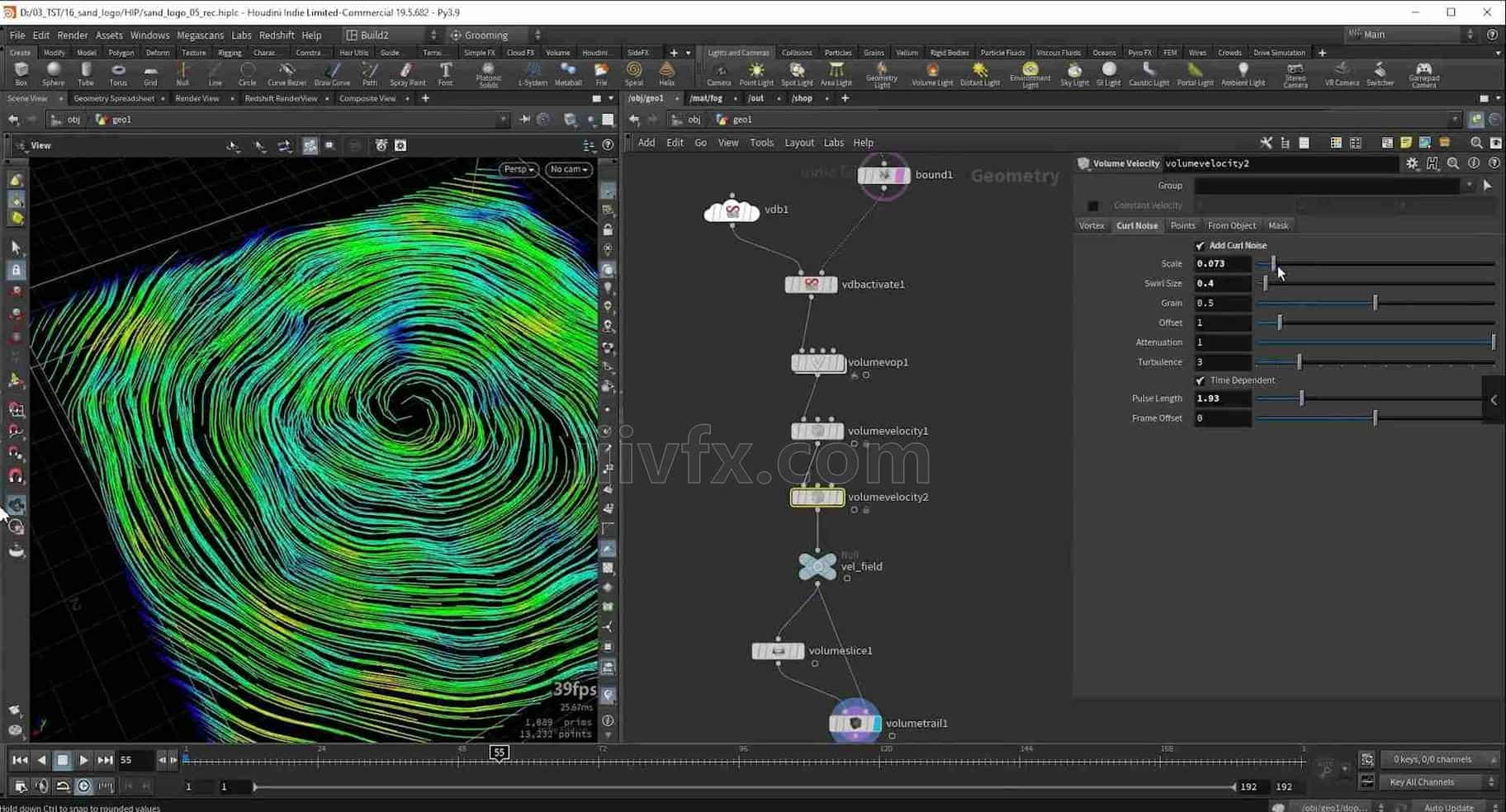Add a Point Light from the shelf
This screenshot has height=812, width=1506.
click(x=756, y=73)
